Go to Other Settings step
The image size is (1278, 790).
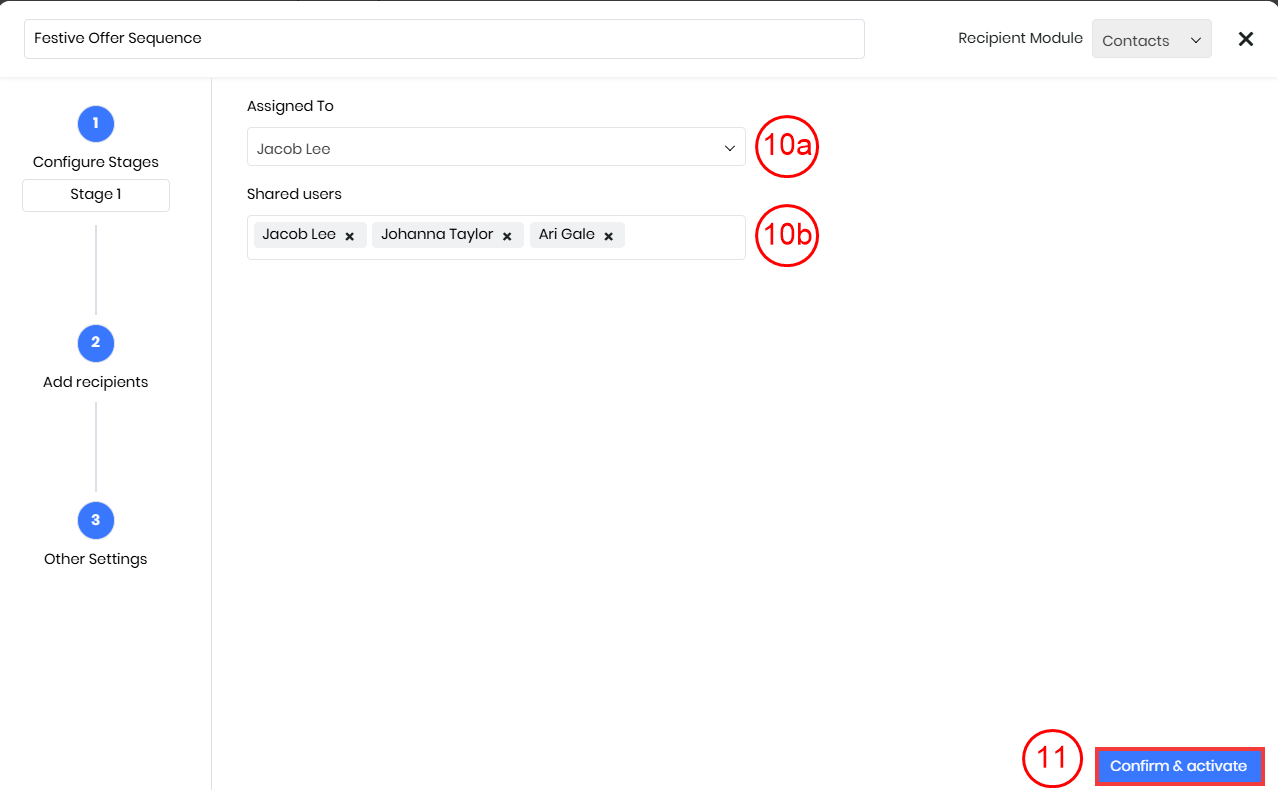point(96,559)
